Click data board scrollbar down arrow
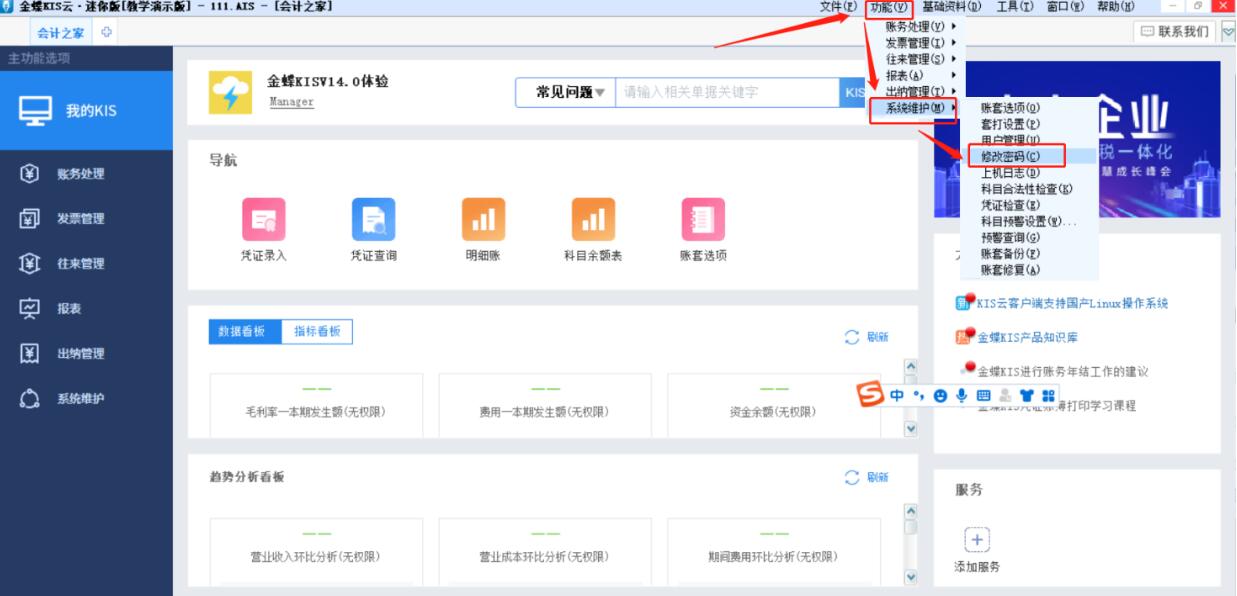The image size is (1237, 596). tap(910, 428)
